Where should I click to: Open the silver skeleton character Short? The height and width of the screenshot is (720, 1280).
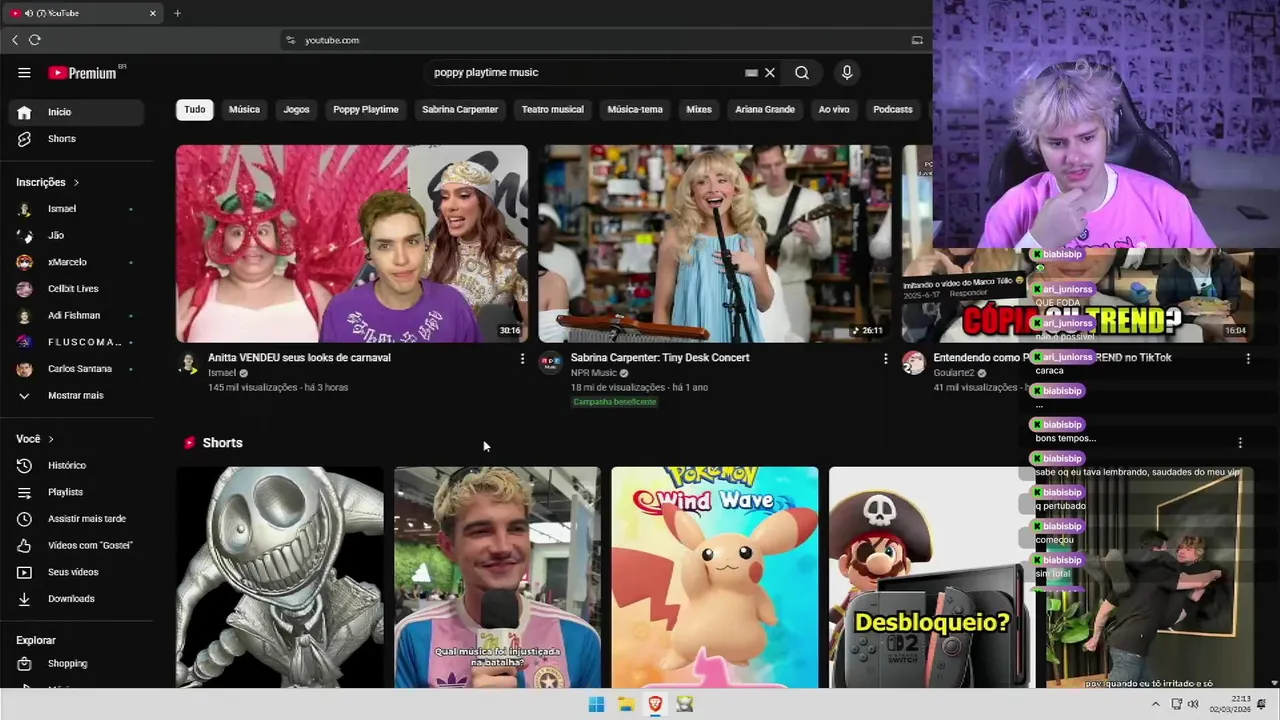tap(280, 577)
